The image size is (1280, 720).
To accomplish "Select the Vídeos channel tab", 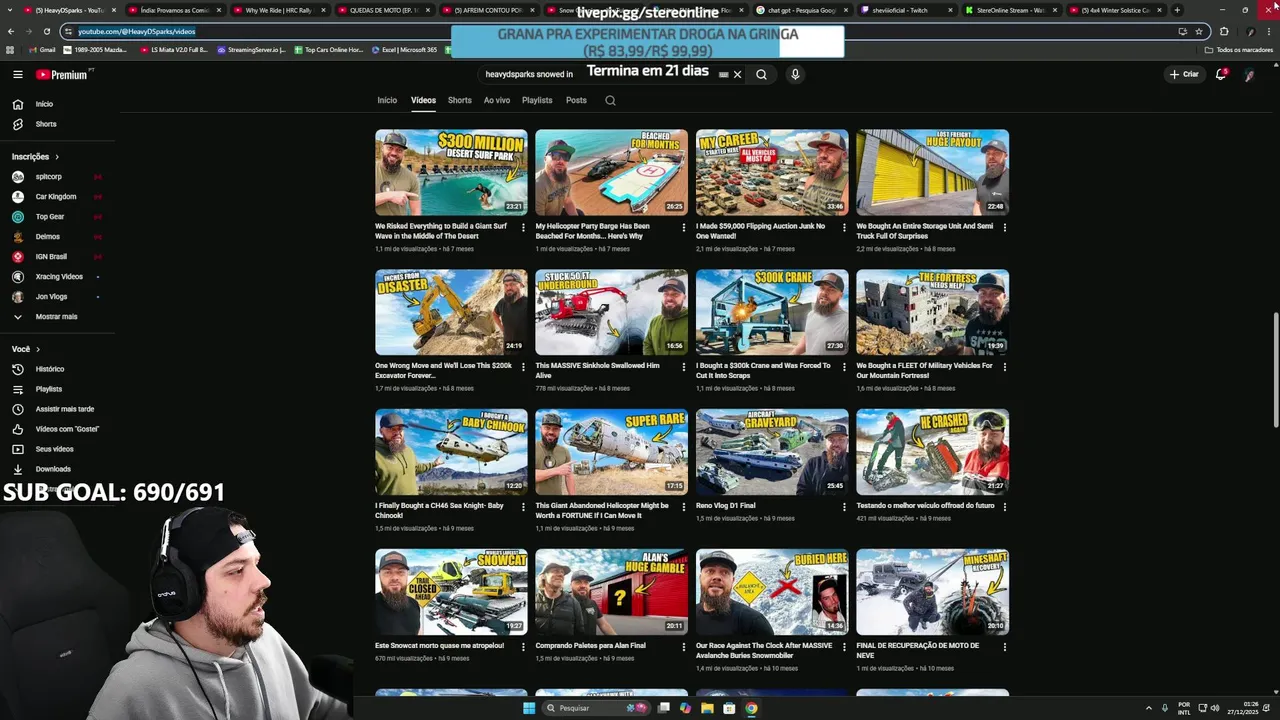I will (423, 100).
